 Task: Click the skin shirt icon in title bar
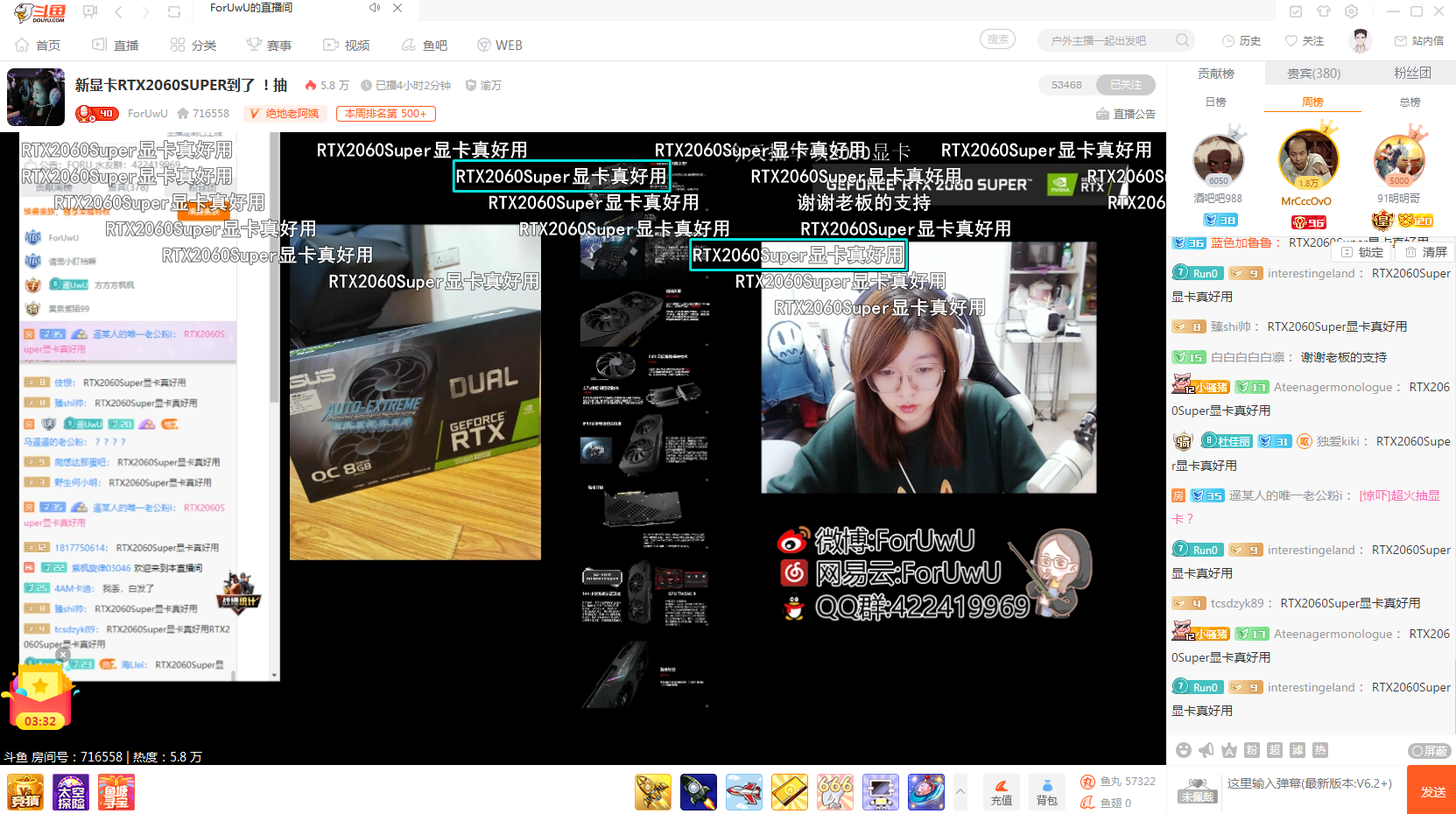[x=1324, y=11]
